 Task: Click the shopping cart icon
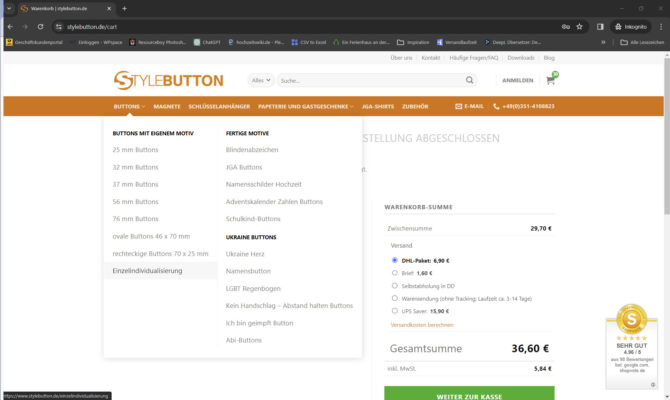[x=550, y=80]
